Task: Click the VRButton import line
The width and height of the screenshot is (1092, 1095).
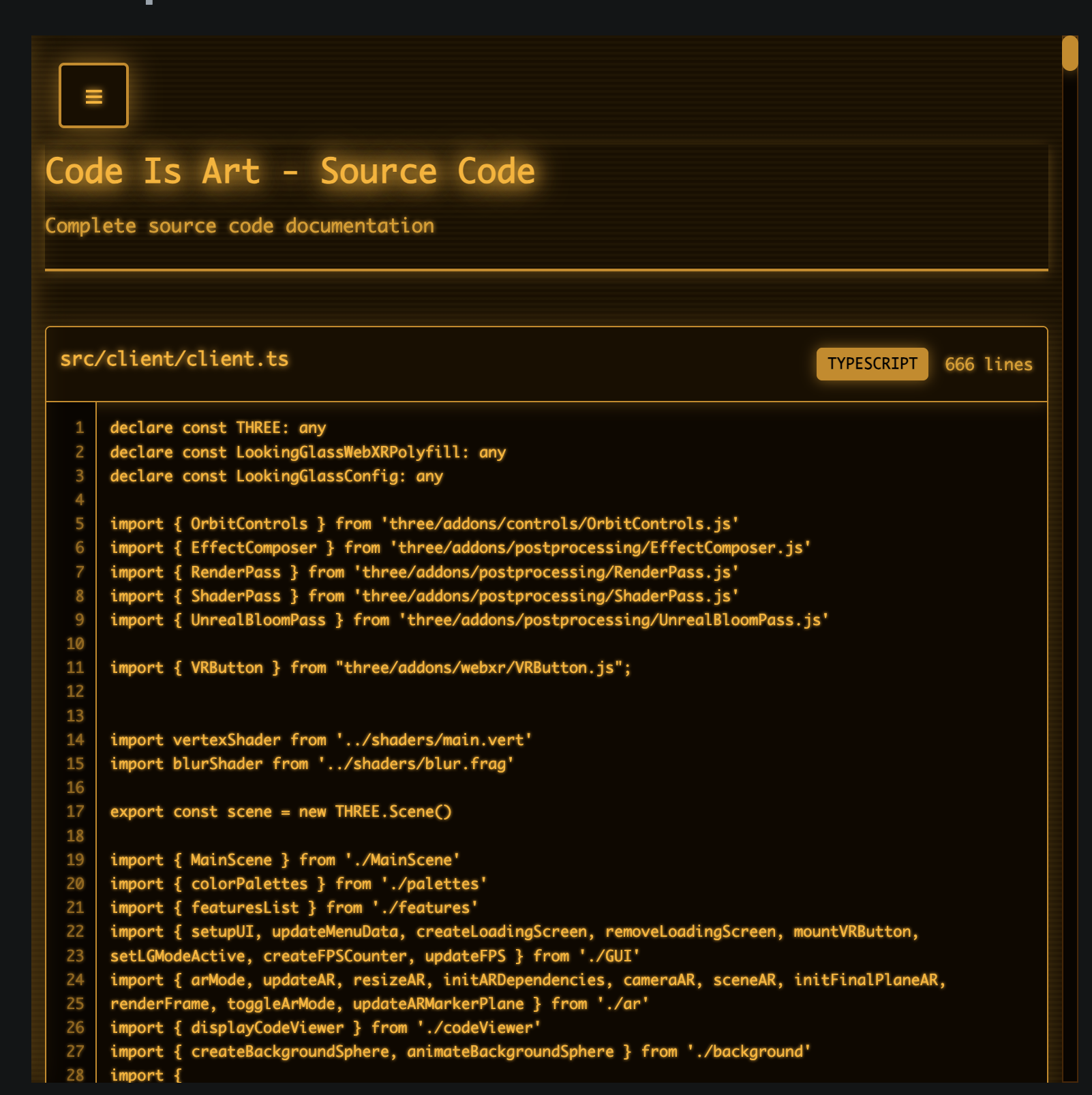Action: pyautogui.click(x=371, y=667)
